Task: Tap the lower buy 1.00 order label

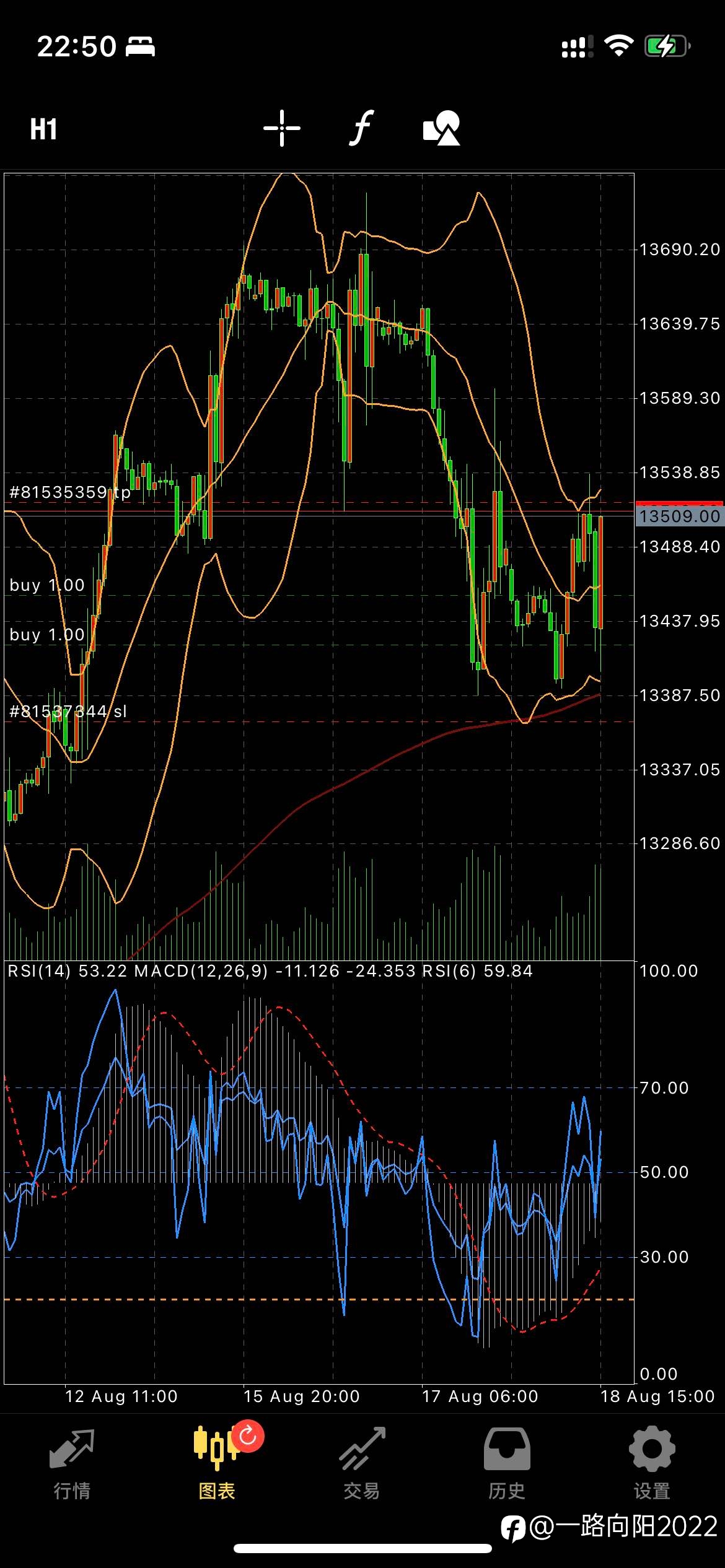Action: click(x=47, y=635)
